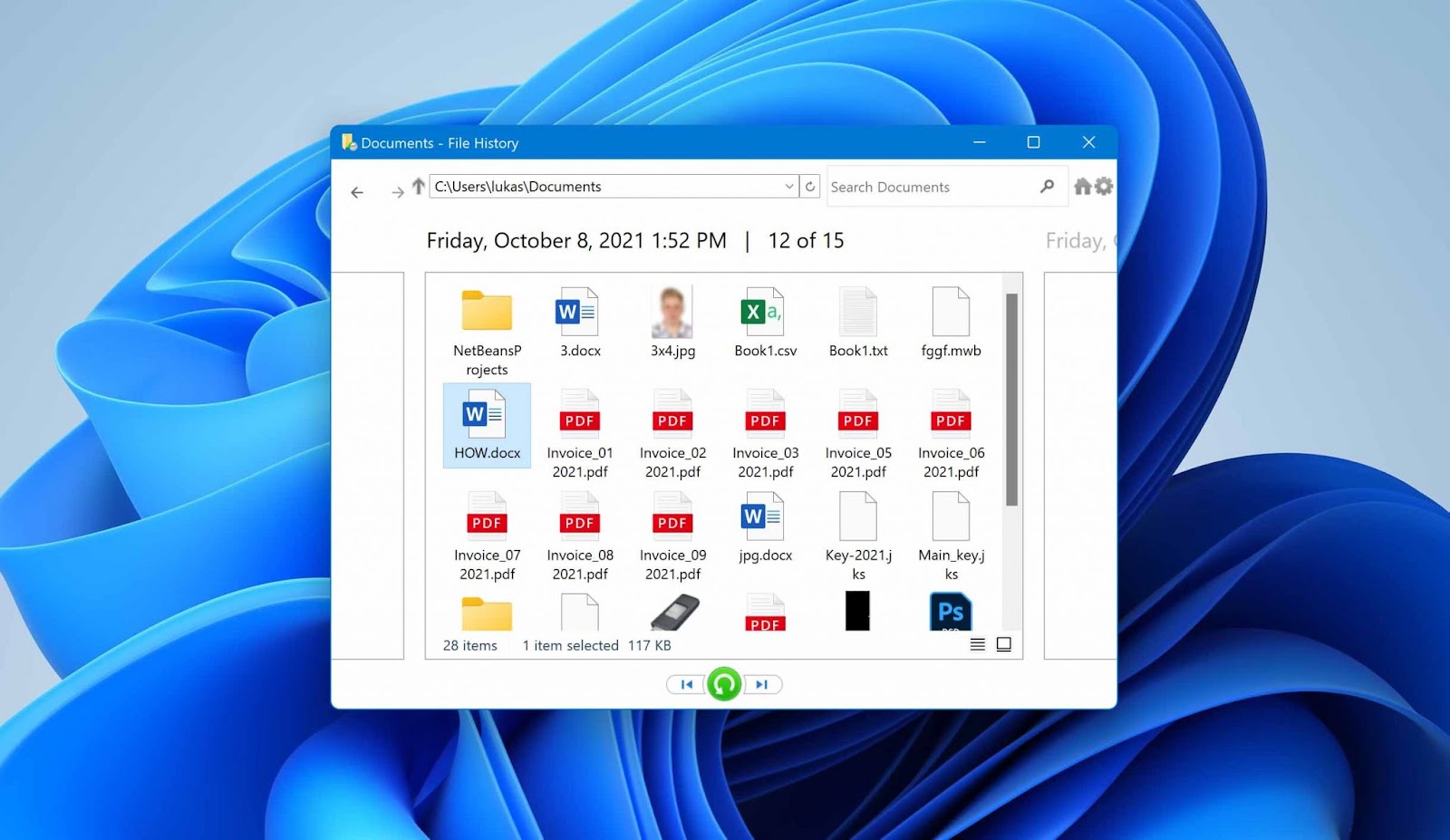The width and height of the screenshot is (1450, 840).
Task: Select the Photoshop PSD file icon
Action: click(x=951, y=612)
